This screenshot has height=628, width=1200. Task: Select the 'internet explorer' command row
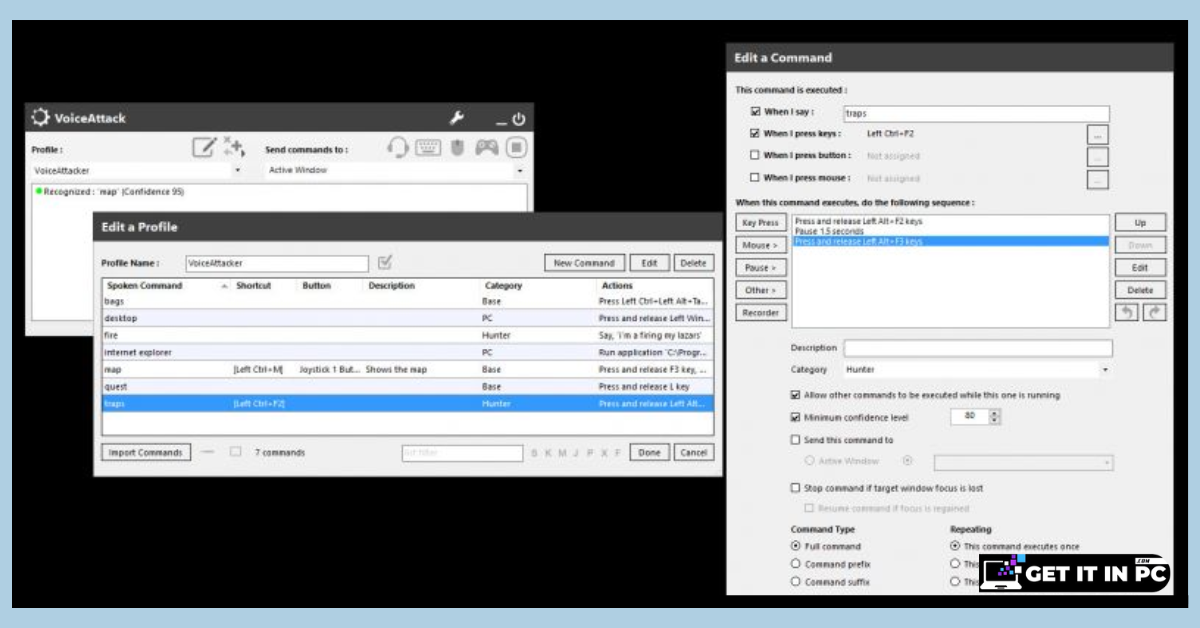(x=408, y=352)
